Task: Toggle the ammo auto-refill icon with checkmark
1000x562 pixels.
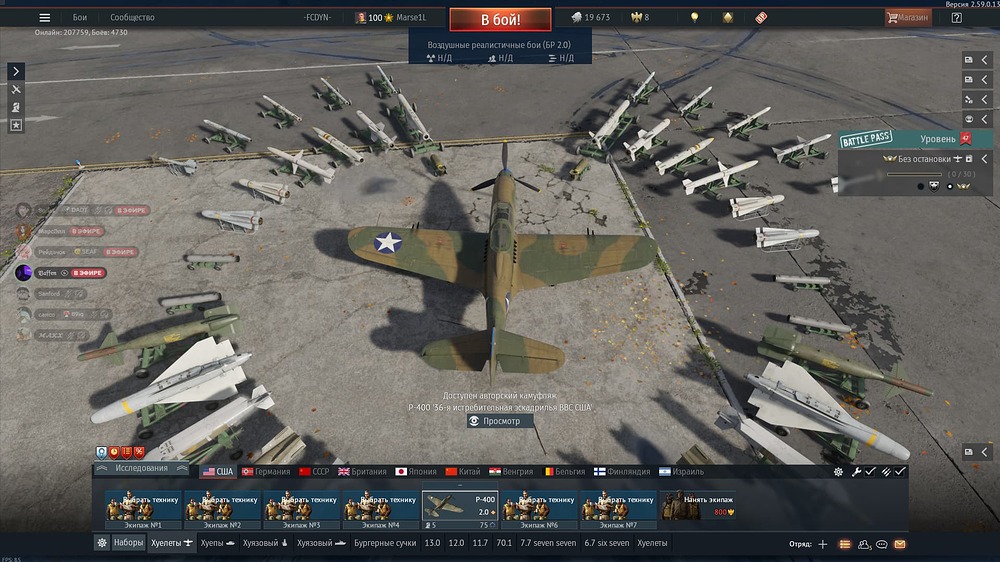Action: 893,472
